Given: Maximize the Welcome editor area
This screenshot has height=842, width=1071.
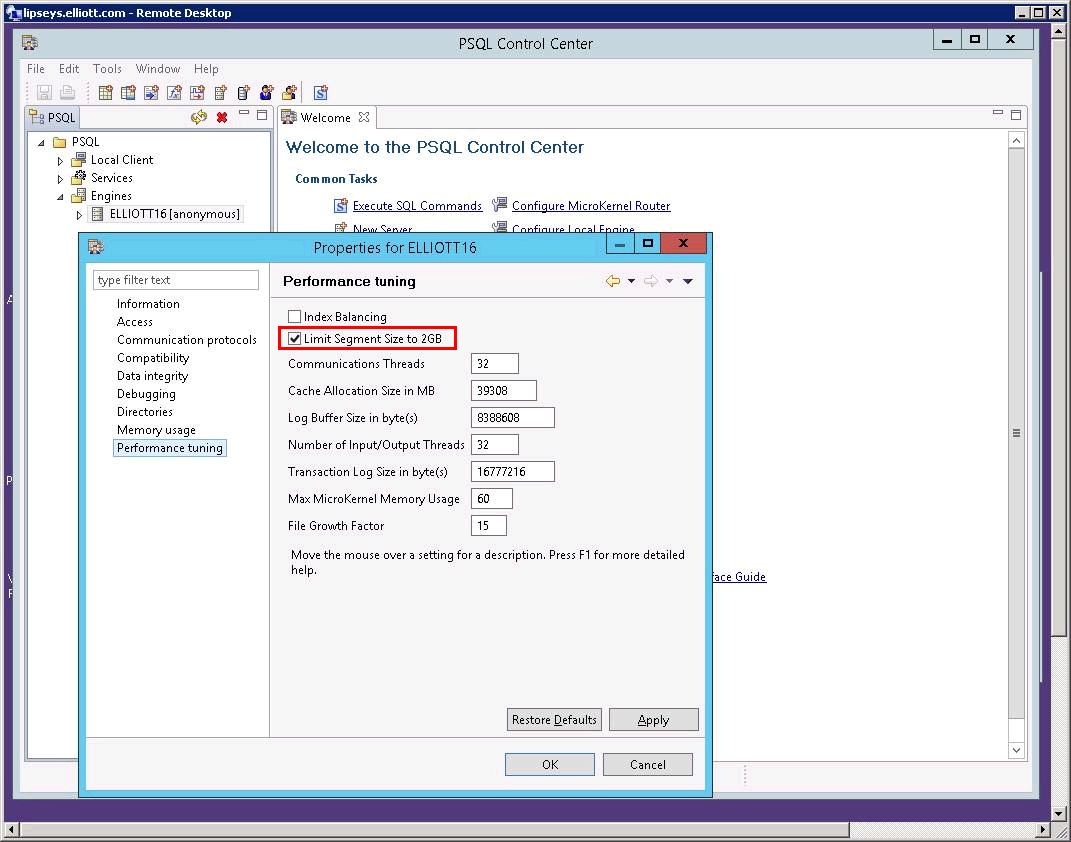Looking at the screenshot, I should coord(1016,115).
